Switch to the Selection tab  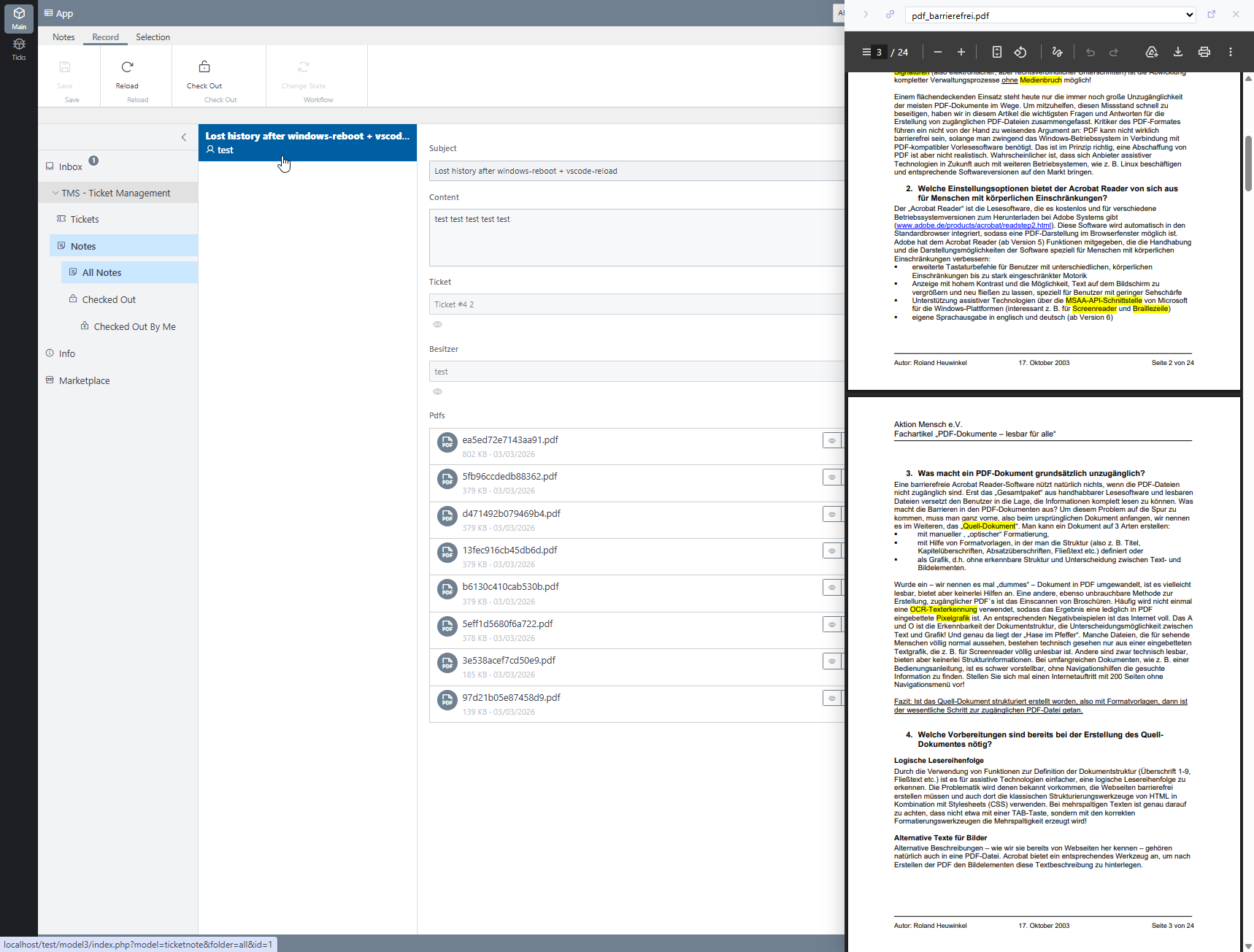pyautogui.click(x=153, y=37)
